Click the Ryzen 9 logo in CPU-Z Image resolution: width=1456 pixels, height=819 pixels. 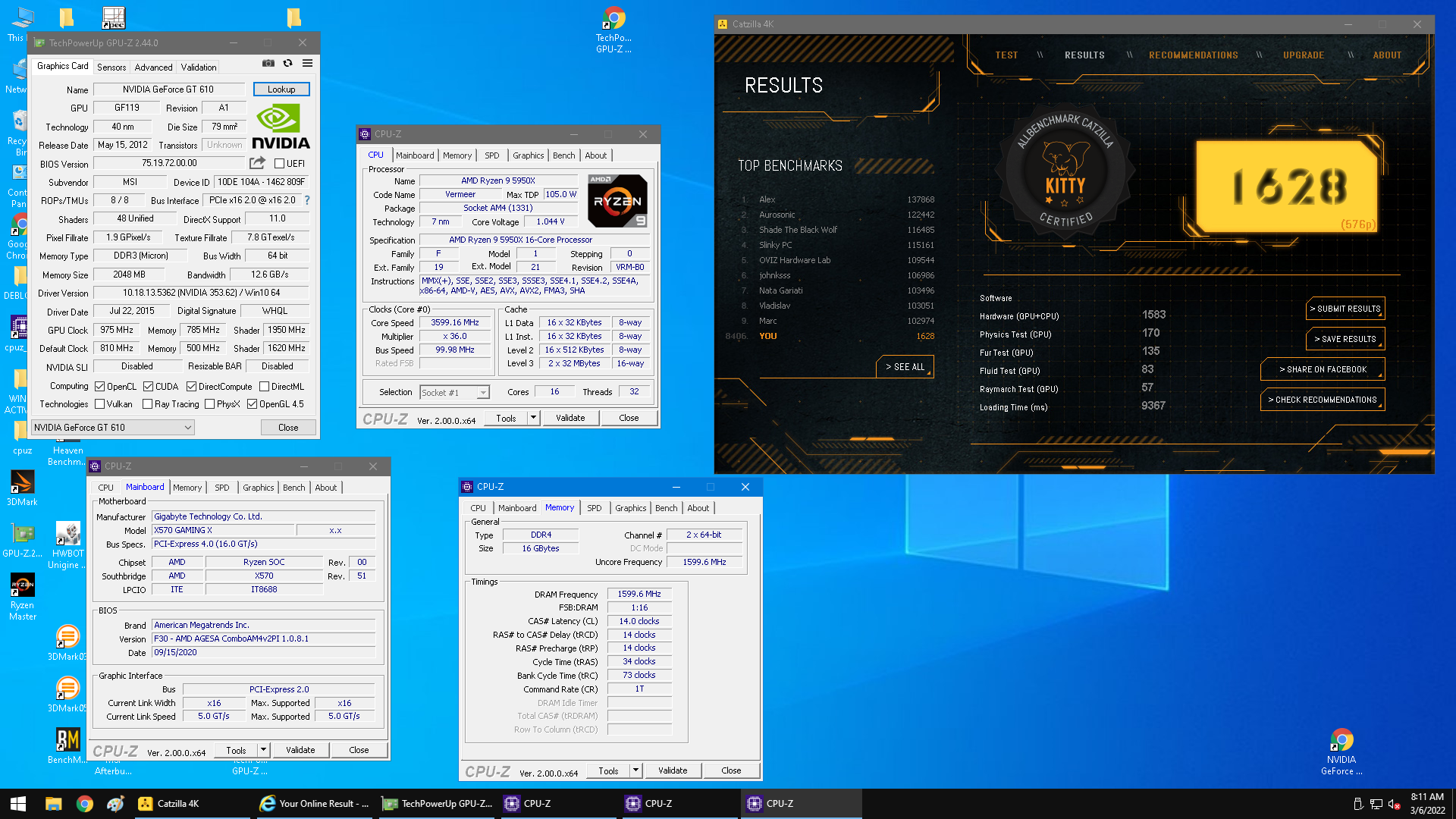pos(618,201)
